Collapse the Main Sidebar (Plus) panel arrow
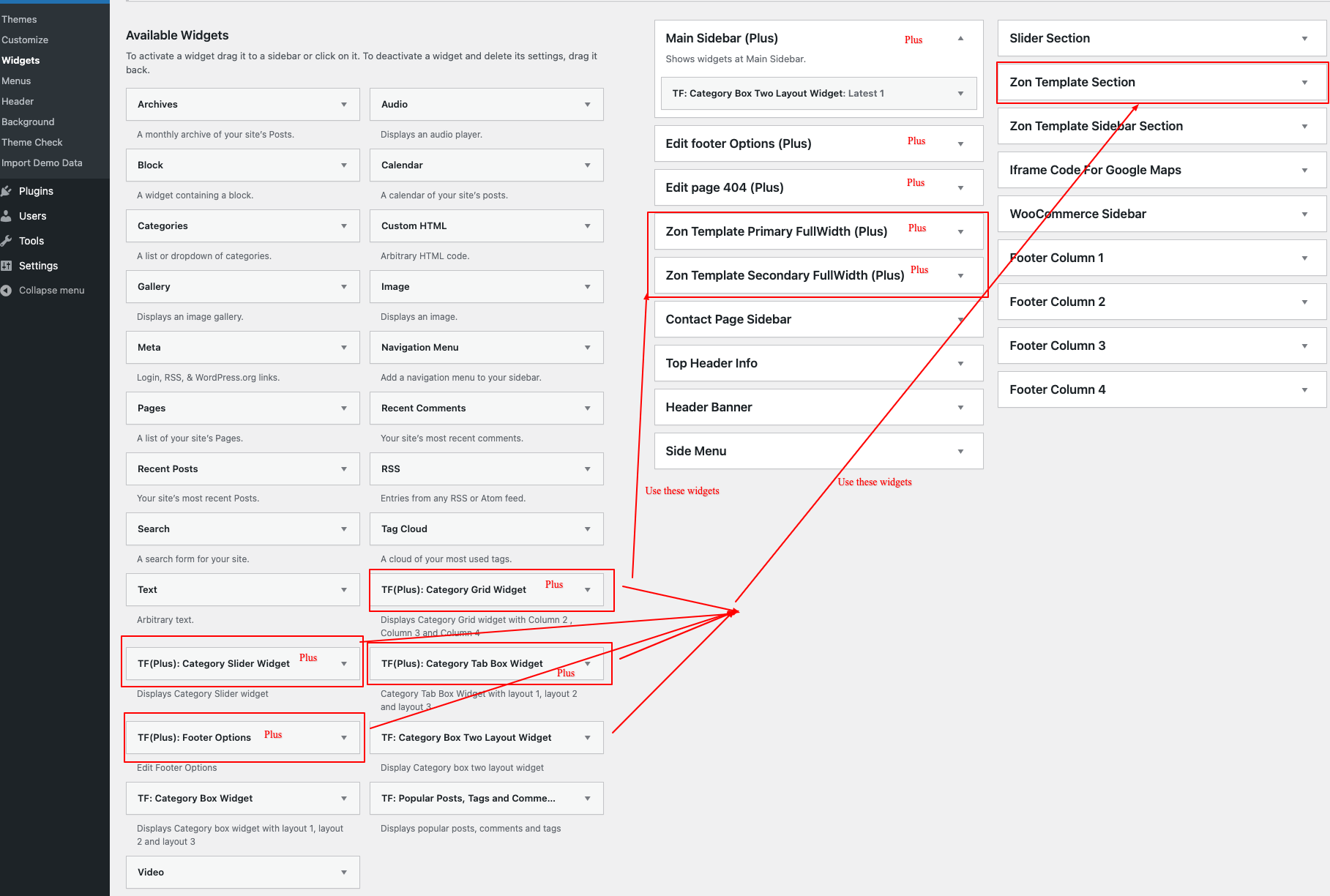1330x896 pixels. [960, 39]
